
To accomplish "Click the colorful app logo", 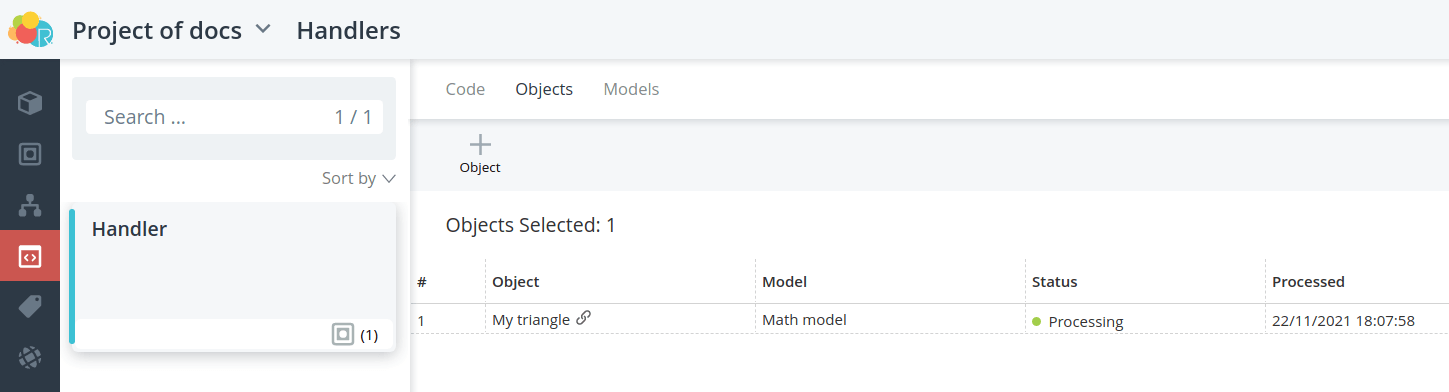I will [x=30, y=30].
